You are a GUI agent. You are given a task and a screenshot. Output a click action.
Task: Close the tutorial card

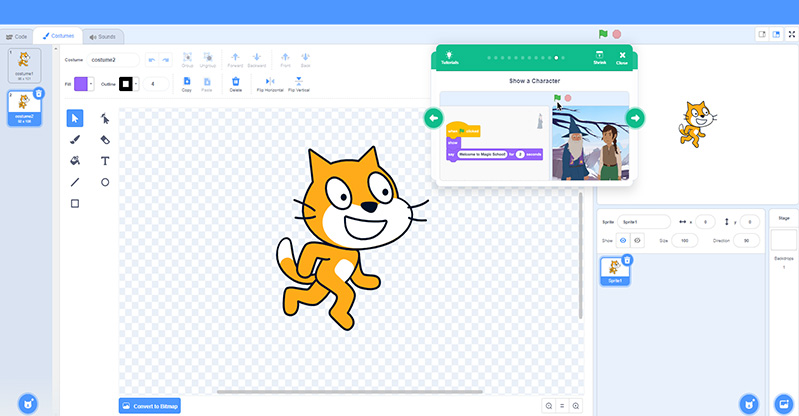pos(622,57)
